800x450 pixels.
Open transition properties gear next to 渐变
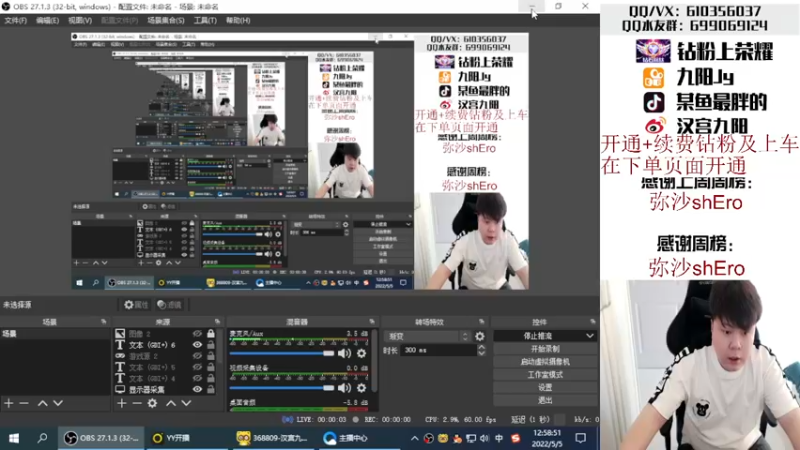(480, 336)
